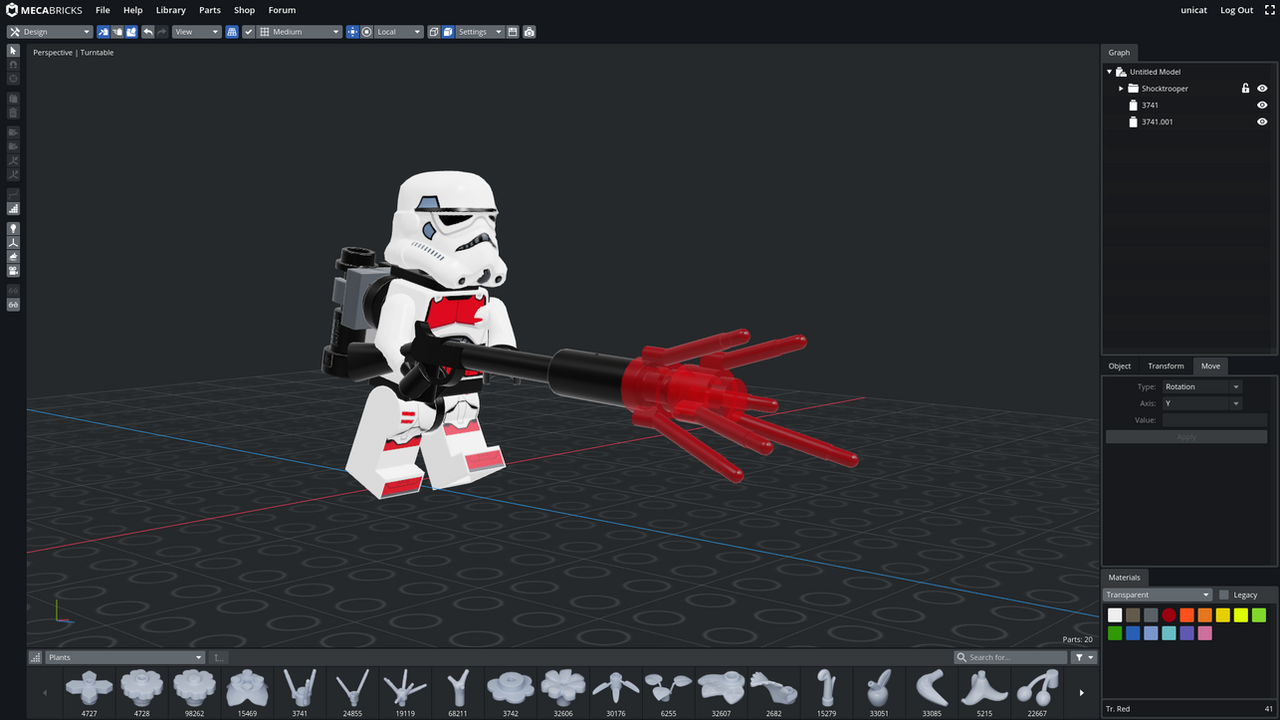1280x720 pixels.
Task: Click the move gizmo icon before Local
Action: point(352,32)
